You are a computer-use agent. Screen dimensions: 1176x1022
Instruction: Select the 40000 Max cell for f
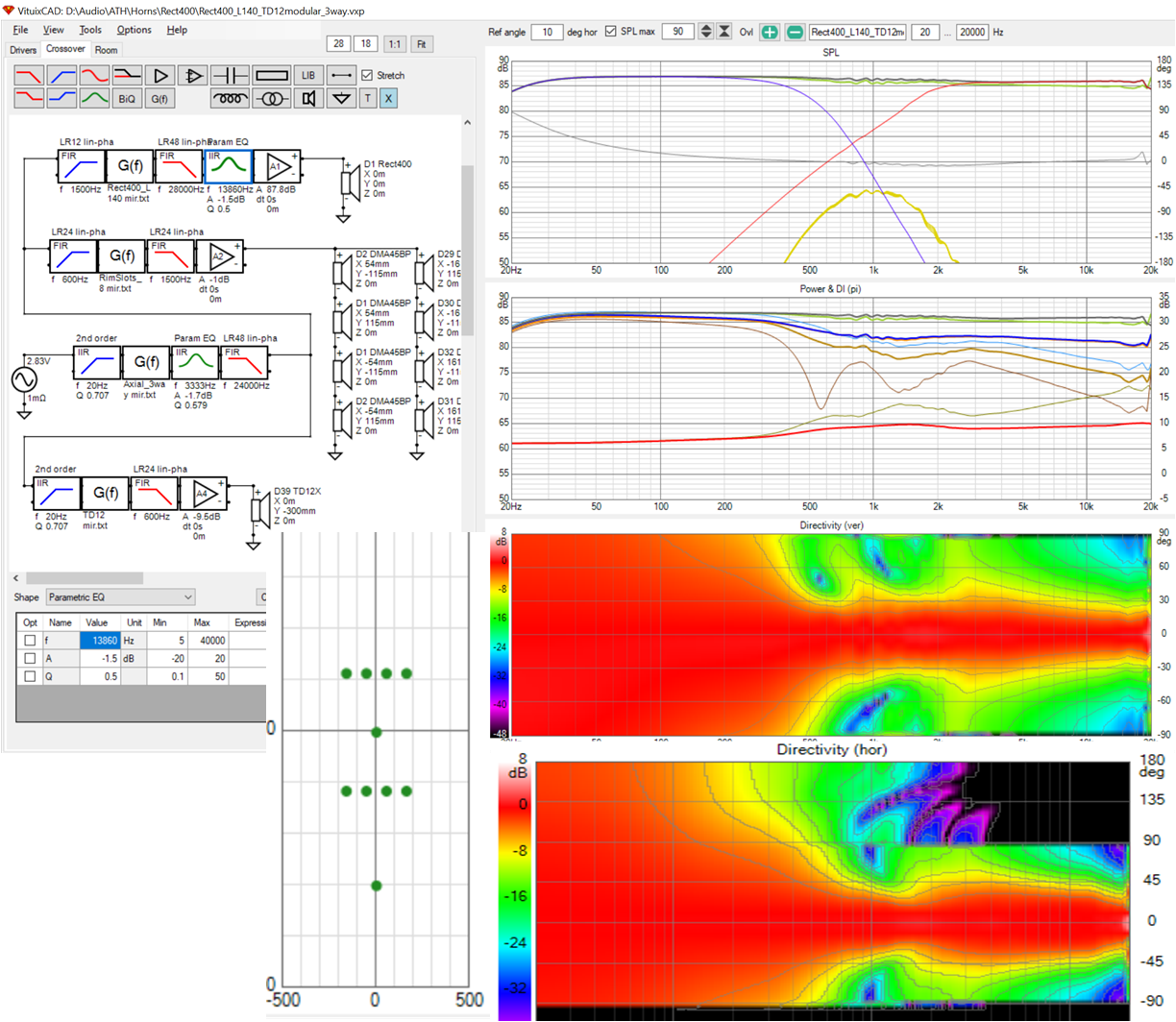[x=208, y=641]
